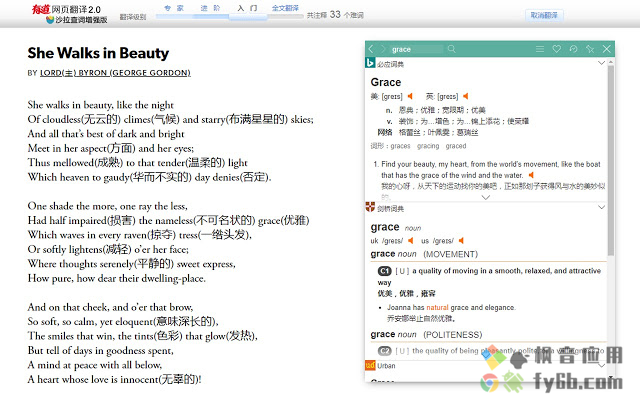The image size is (640, 400).
Task: Click the 'grace noun (POLITENESS)' heading
Action: [x=426, y=335]
